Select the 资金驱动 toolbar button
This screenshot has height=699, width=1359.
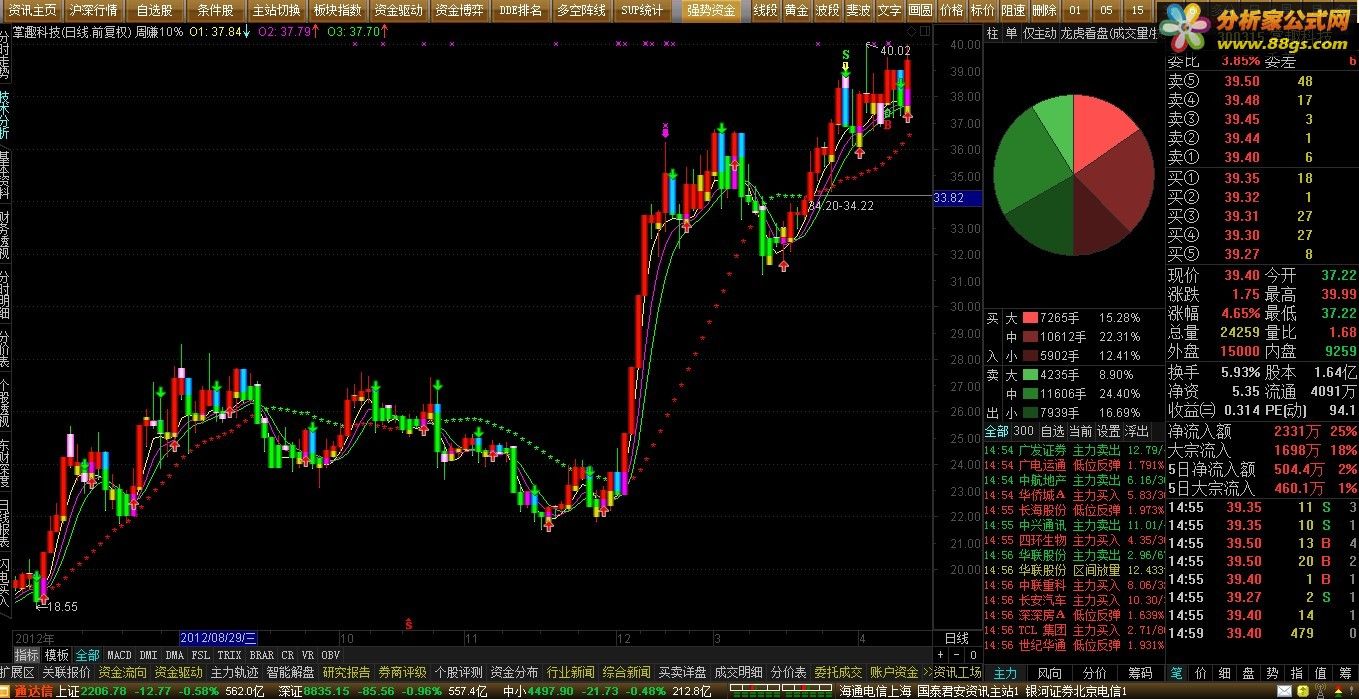pyautogui.click(x=398, y=10)
